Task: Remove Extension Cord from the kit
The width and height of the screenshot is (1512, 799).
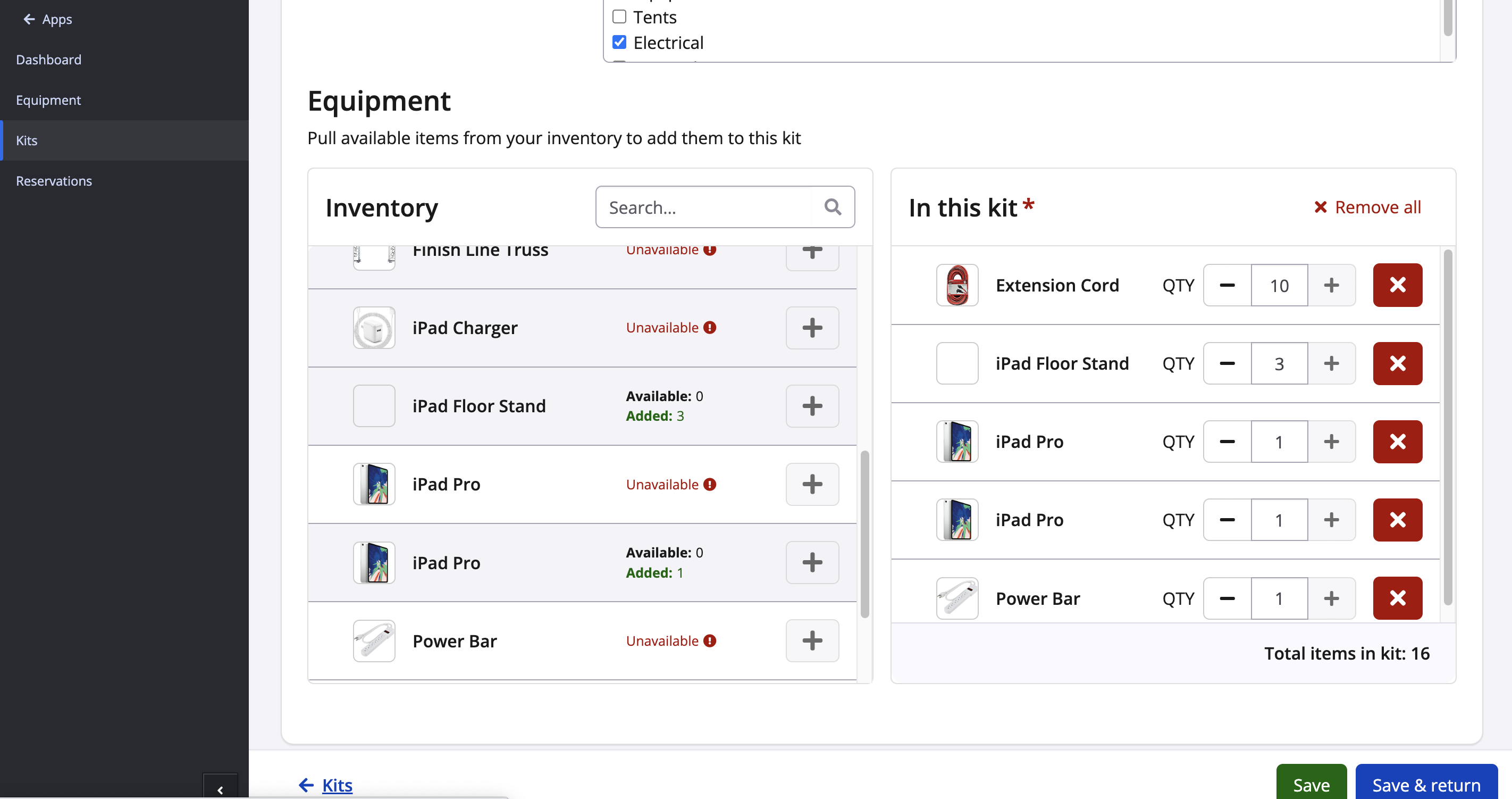Action: 1398,285
